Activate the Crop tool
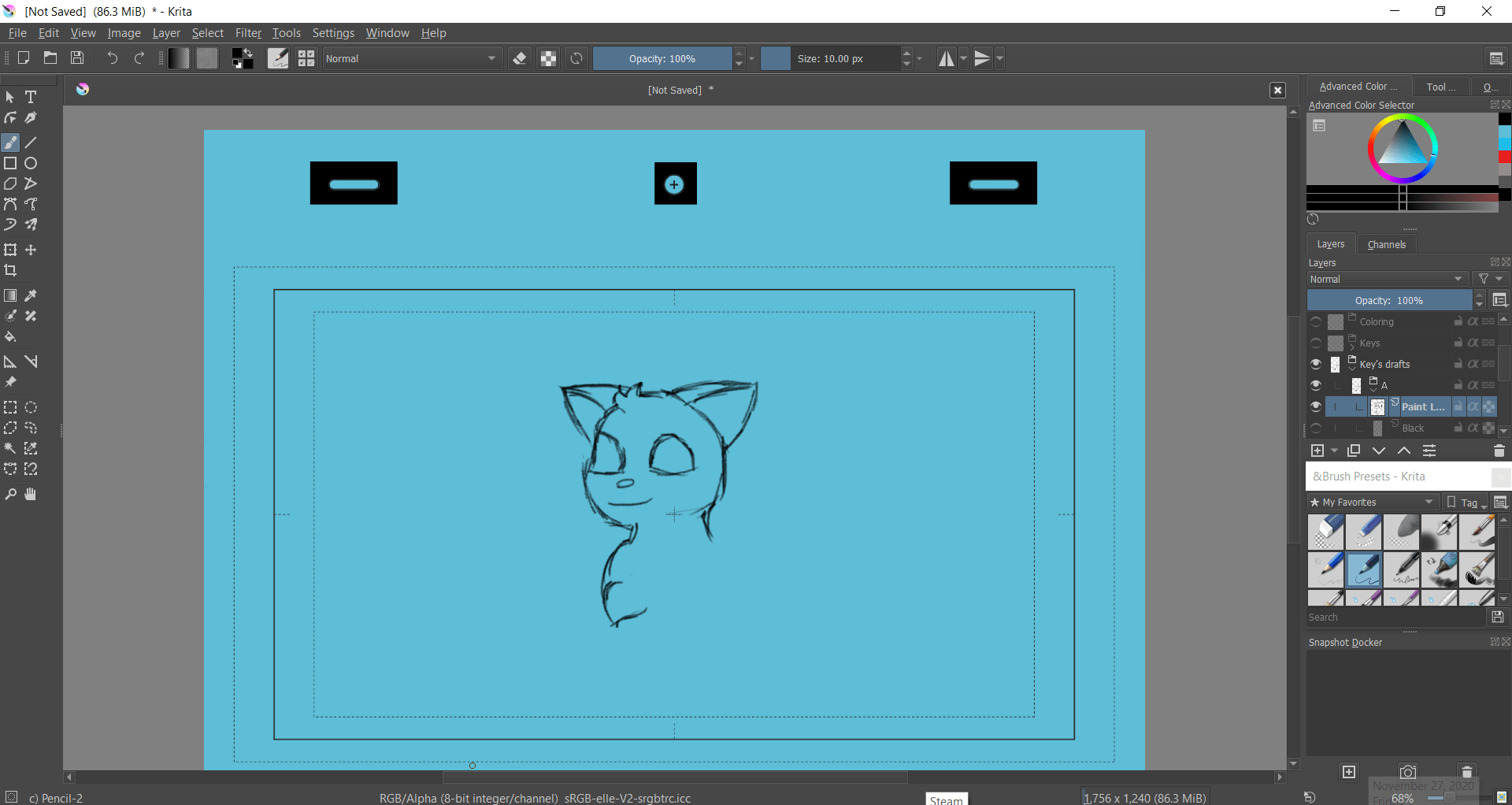The width and height of the screenshot is (1512, 805). click(10, 270)
